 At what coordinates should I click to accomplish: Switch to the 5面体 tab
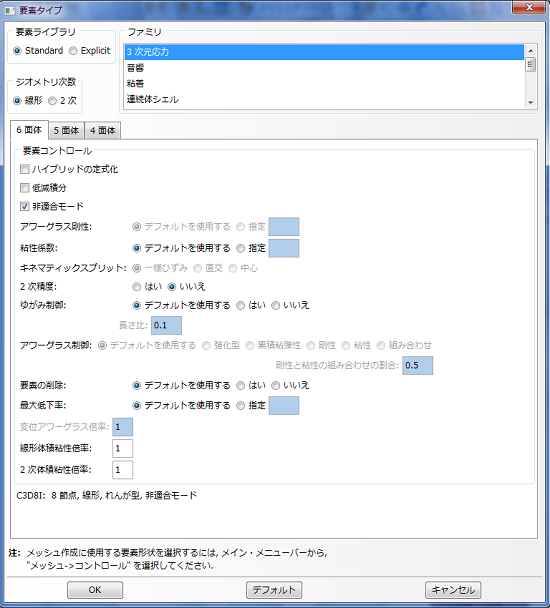click(x=66, y=131)
